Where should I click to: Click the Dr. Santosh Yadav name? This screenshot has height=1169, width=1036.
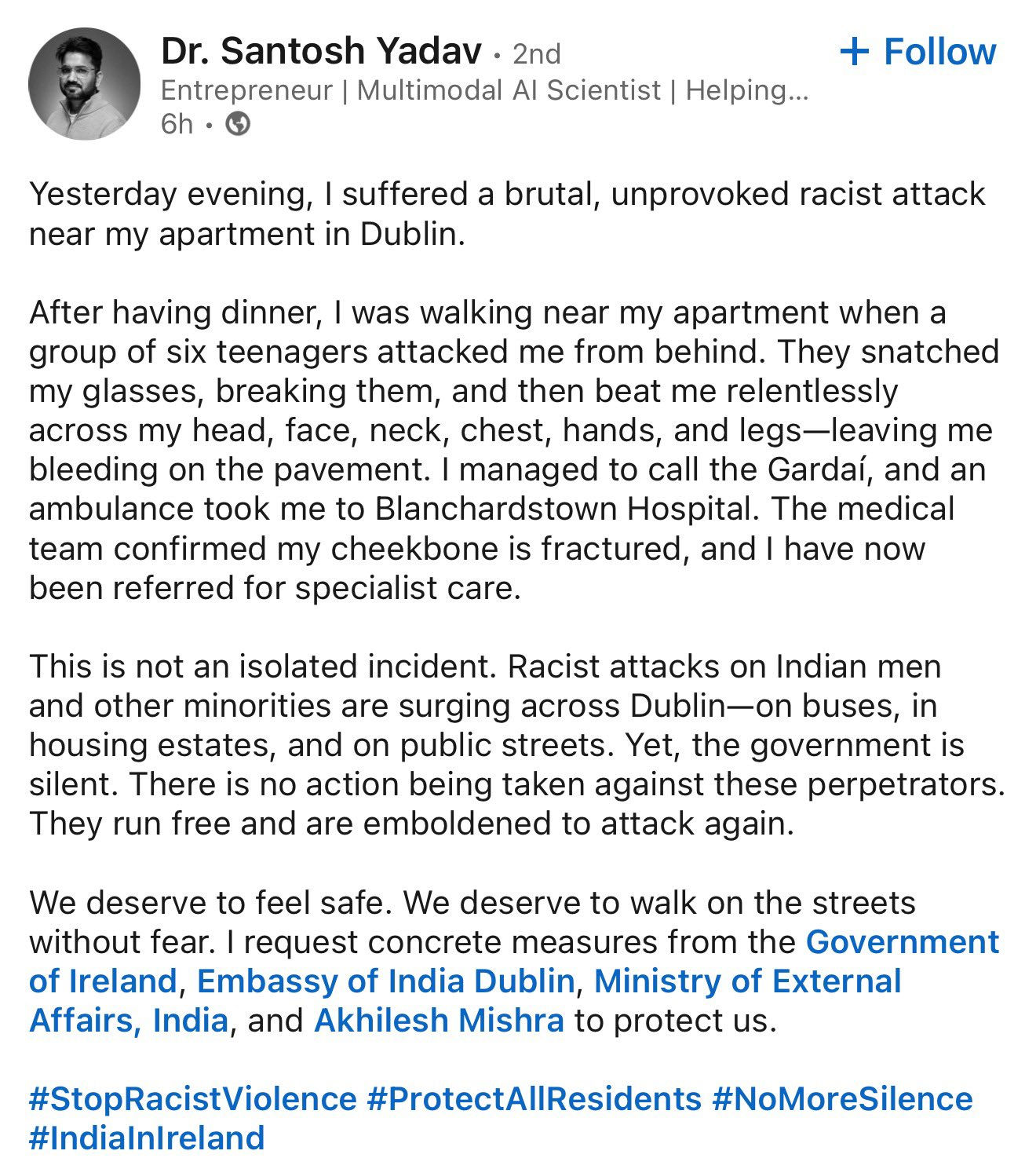pos(321,52)
